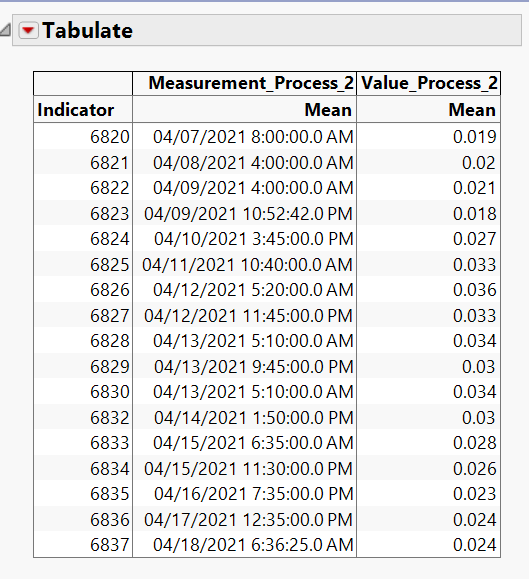The height and width of the screenshot is (579, 529).
Task: Click the date cell in row 6830
Action: tap(253, 392)
